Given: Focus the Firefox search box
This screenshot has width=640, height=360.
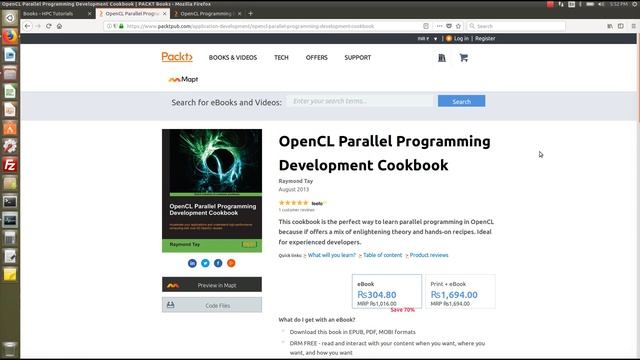Looking at the screenshot, I should (x=516, y=26).
